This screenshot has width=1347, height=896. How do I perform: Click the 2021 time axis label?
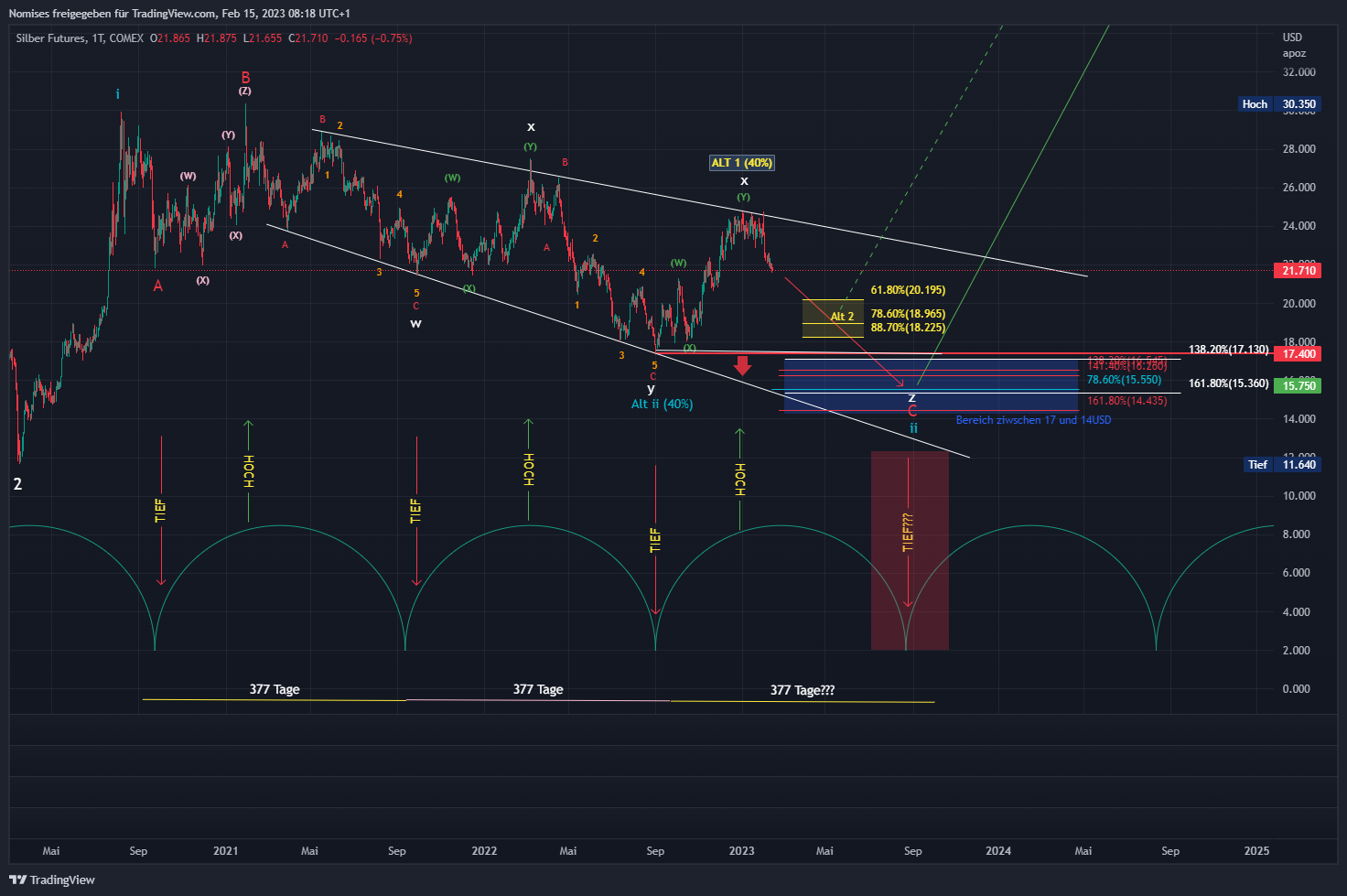[225, 851]
